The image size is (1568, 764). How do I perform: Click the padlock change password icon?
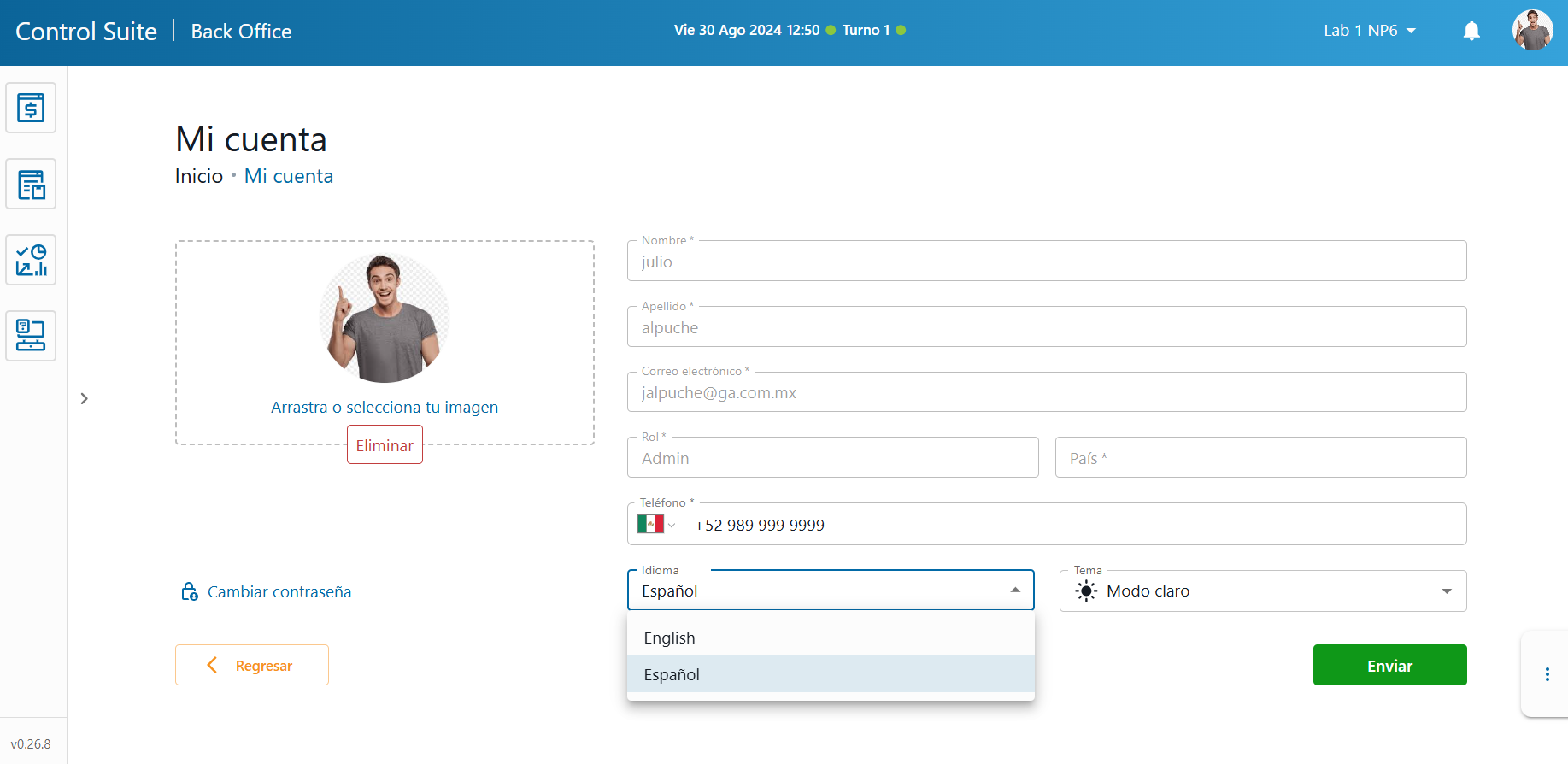[189, 591]
